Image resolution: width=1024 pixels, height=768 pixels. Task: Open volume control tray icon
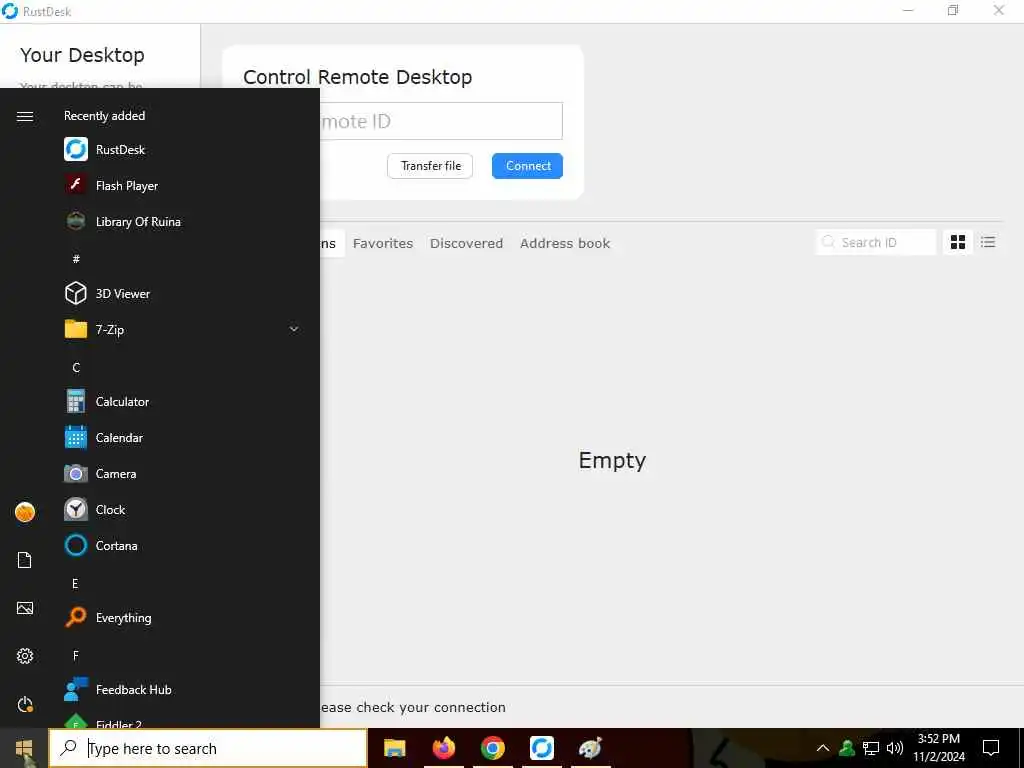(895, 748)
